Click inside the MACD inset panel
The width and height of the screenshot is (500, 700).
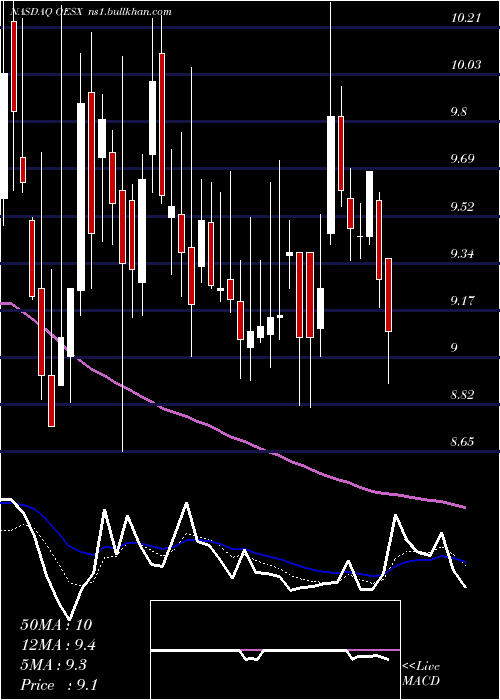275,650
